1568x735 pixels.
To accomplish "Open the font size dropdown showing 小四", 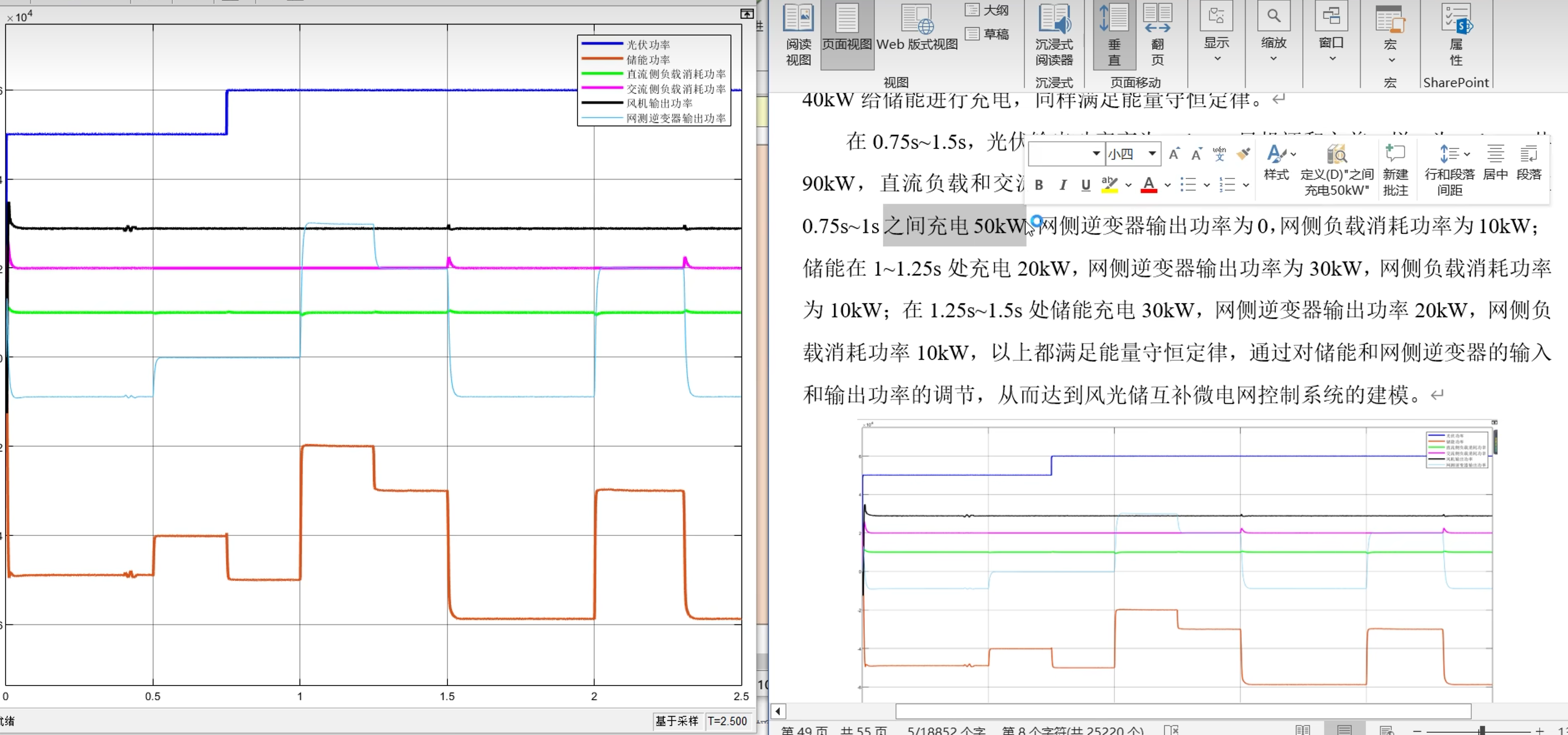I will pyautogui.click(x=1152, y=153).
